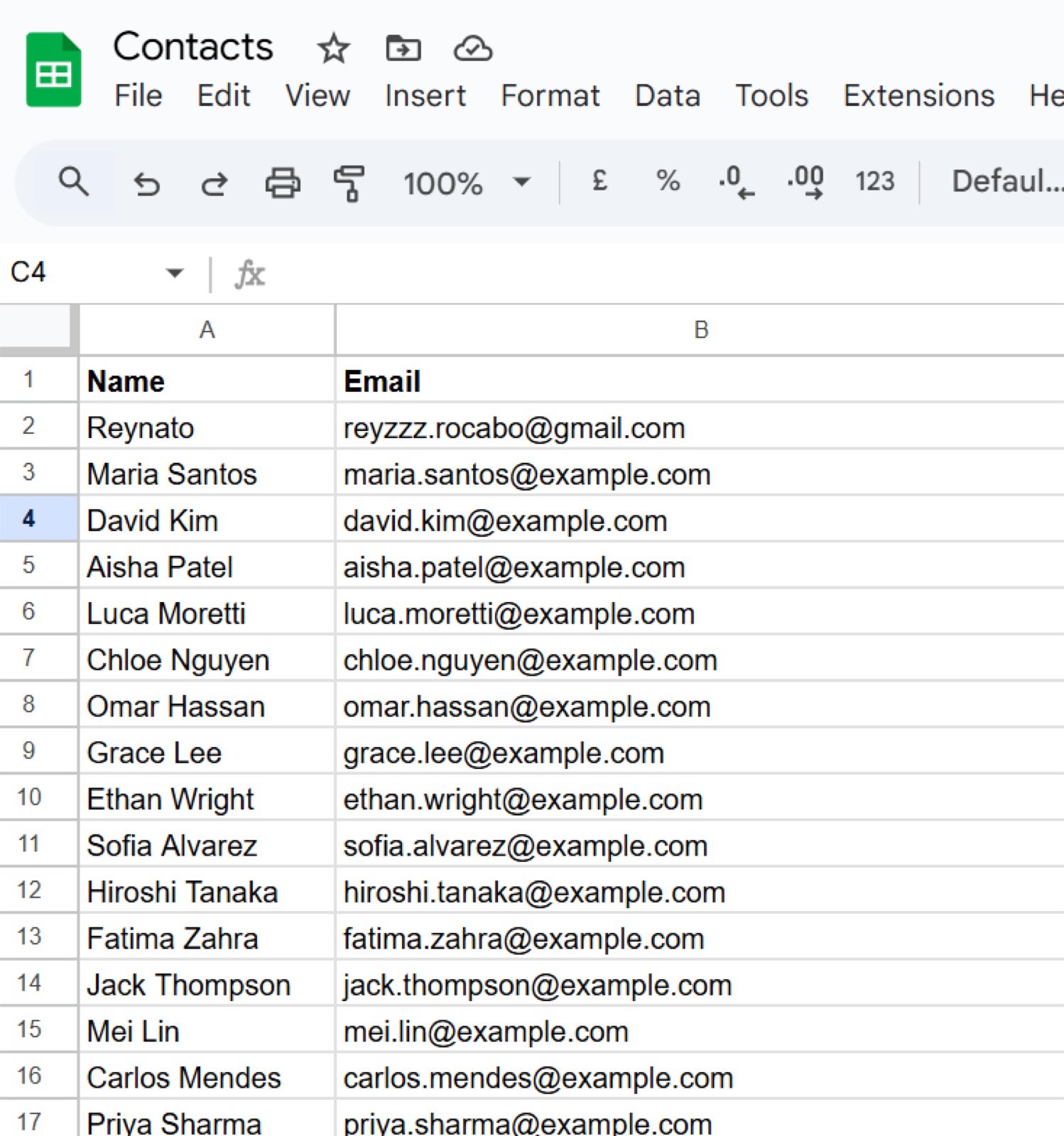Click the Name header cell
This screenshot has width=1064, height=1136.
207,381
